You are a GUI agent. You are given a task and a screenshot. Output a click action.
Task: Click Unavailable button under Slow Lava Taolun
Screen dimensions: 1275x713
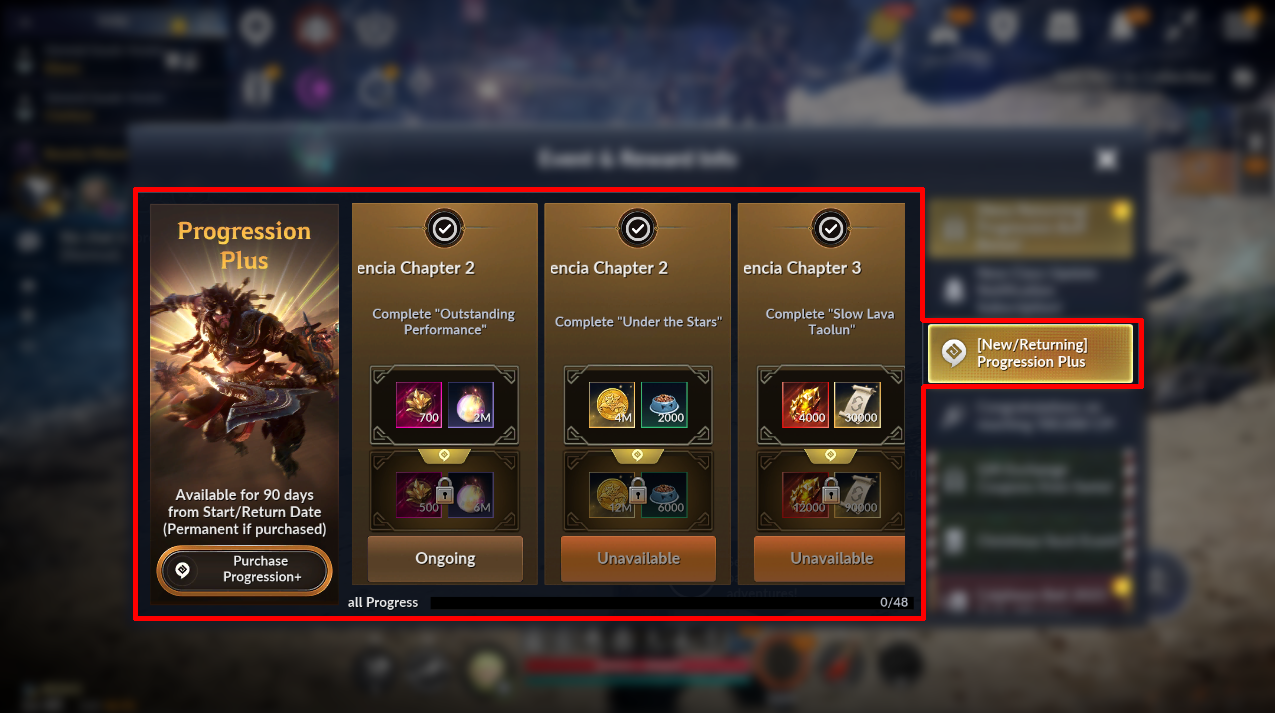829,558
